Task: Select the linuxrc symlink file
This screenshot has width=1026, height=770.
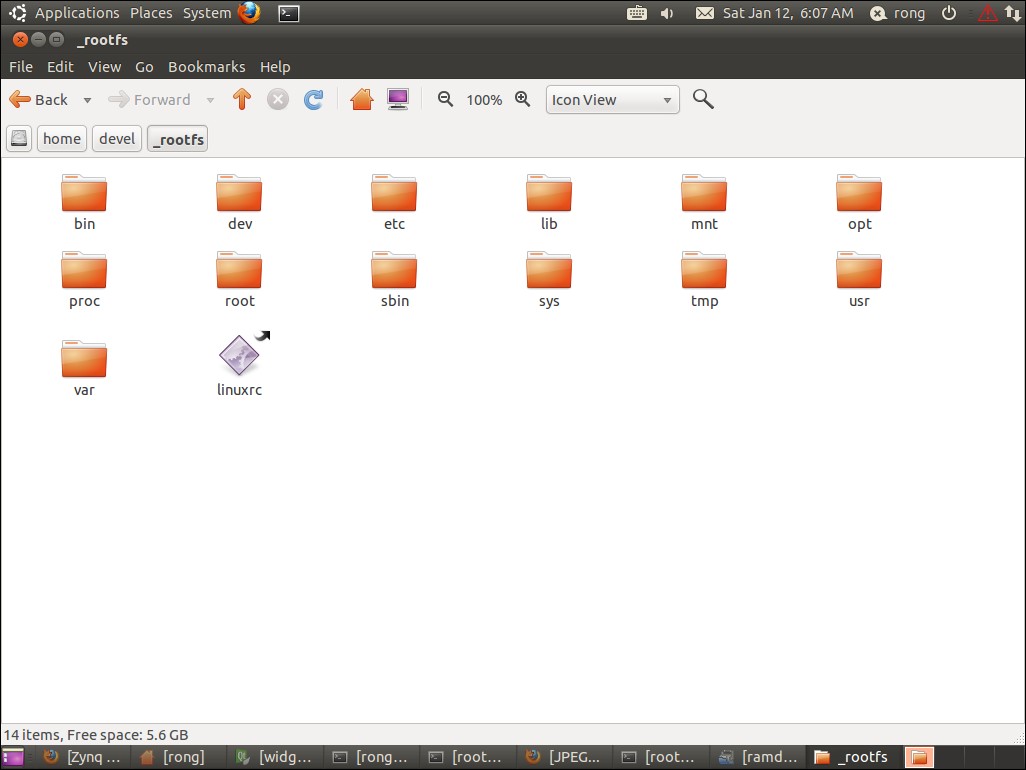Action: tap(239, 364)
